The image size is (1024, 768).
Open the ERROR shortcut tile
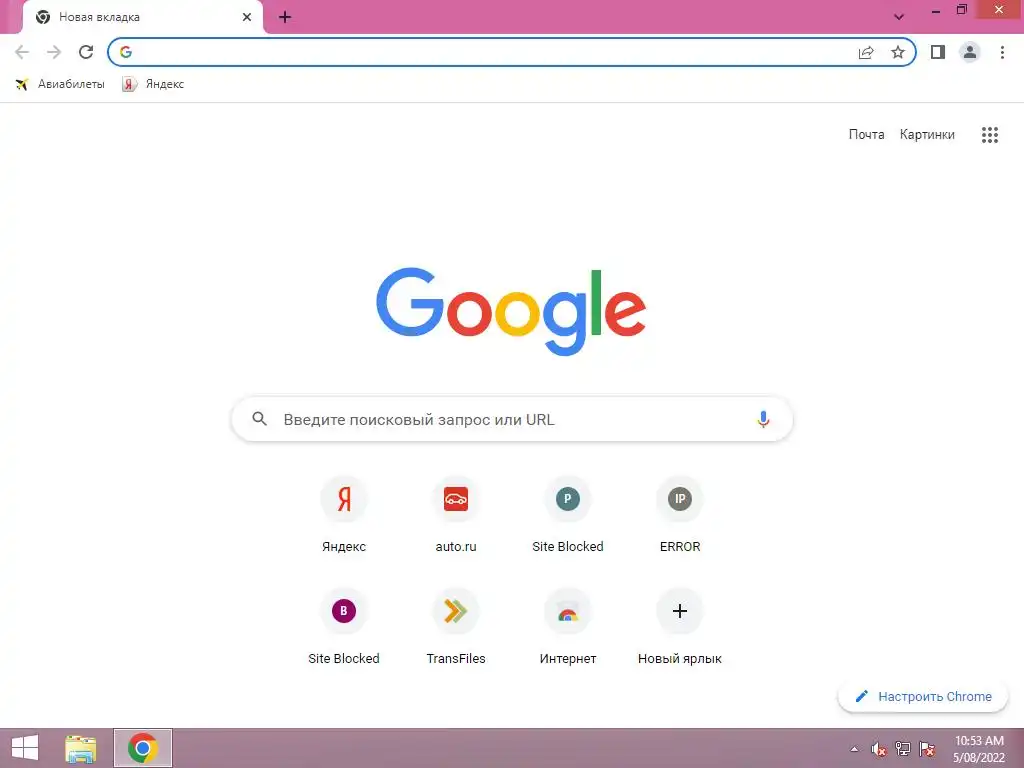pyautogui.click(x=680, y=516)
